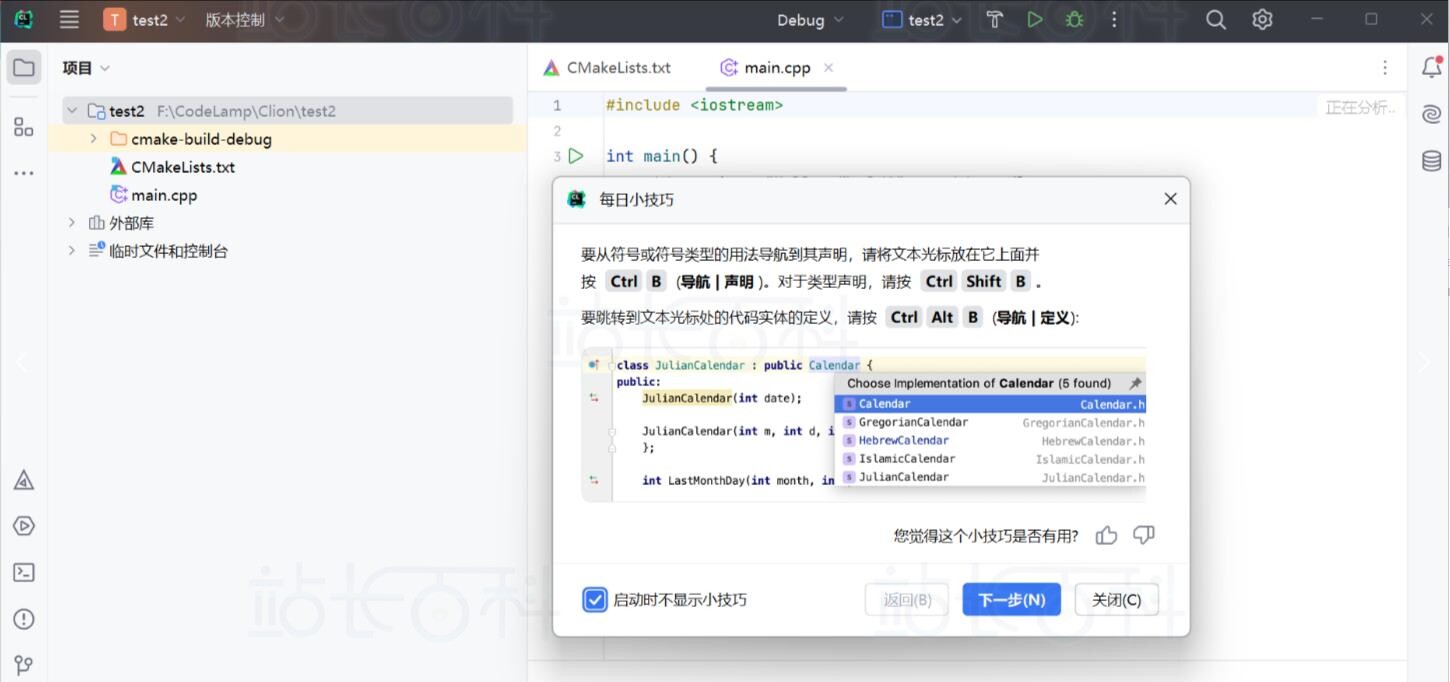Screen dimensions: 1450x682
Task: Open the Notifications bell panel
Action: [1431, 67]
